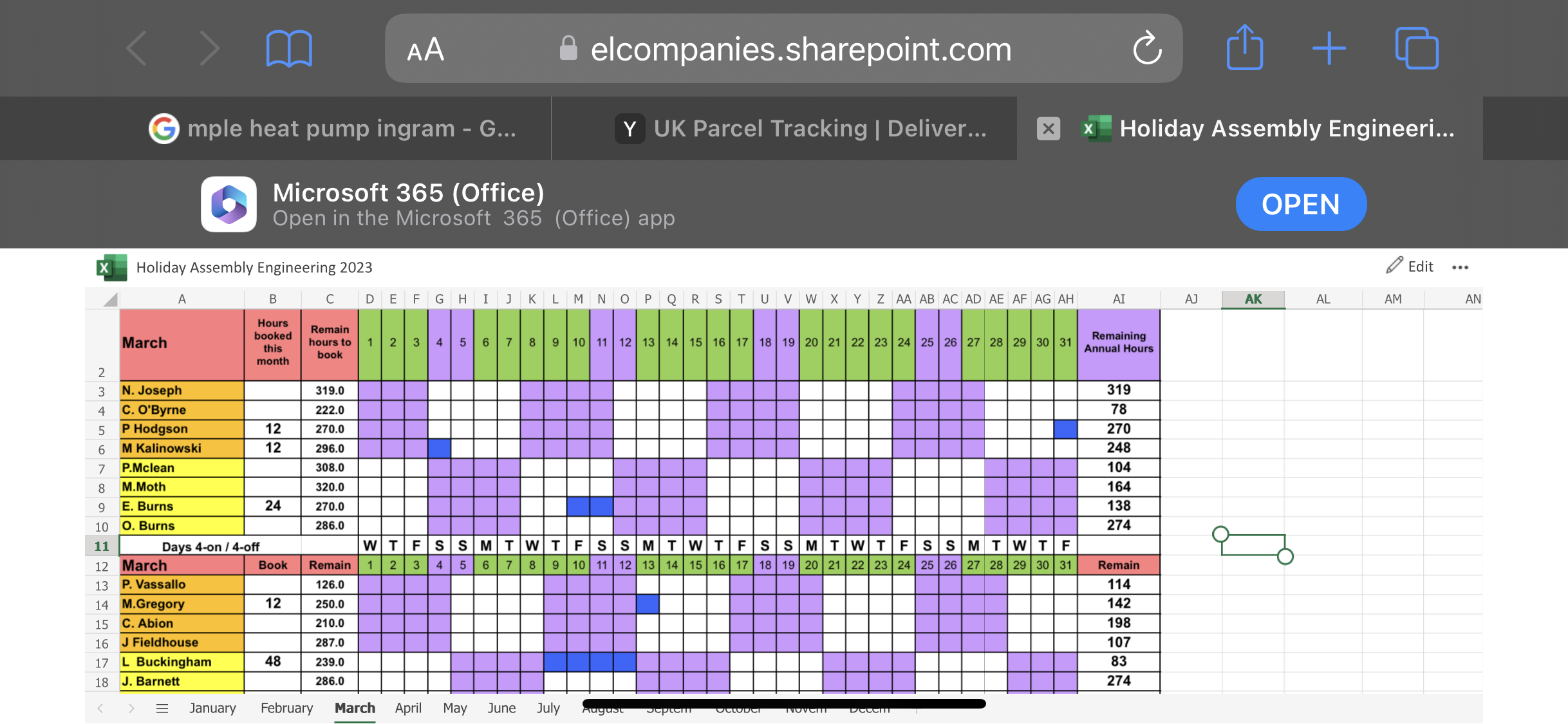The width and height of the screenshot is (1568, 724).
Task: Click the Edit pencil button
Action: click(x=1410, y=266)
